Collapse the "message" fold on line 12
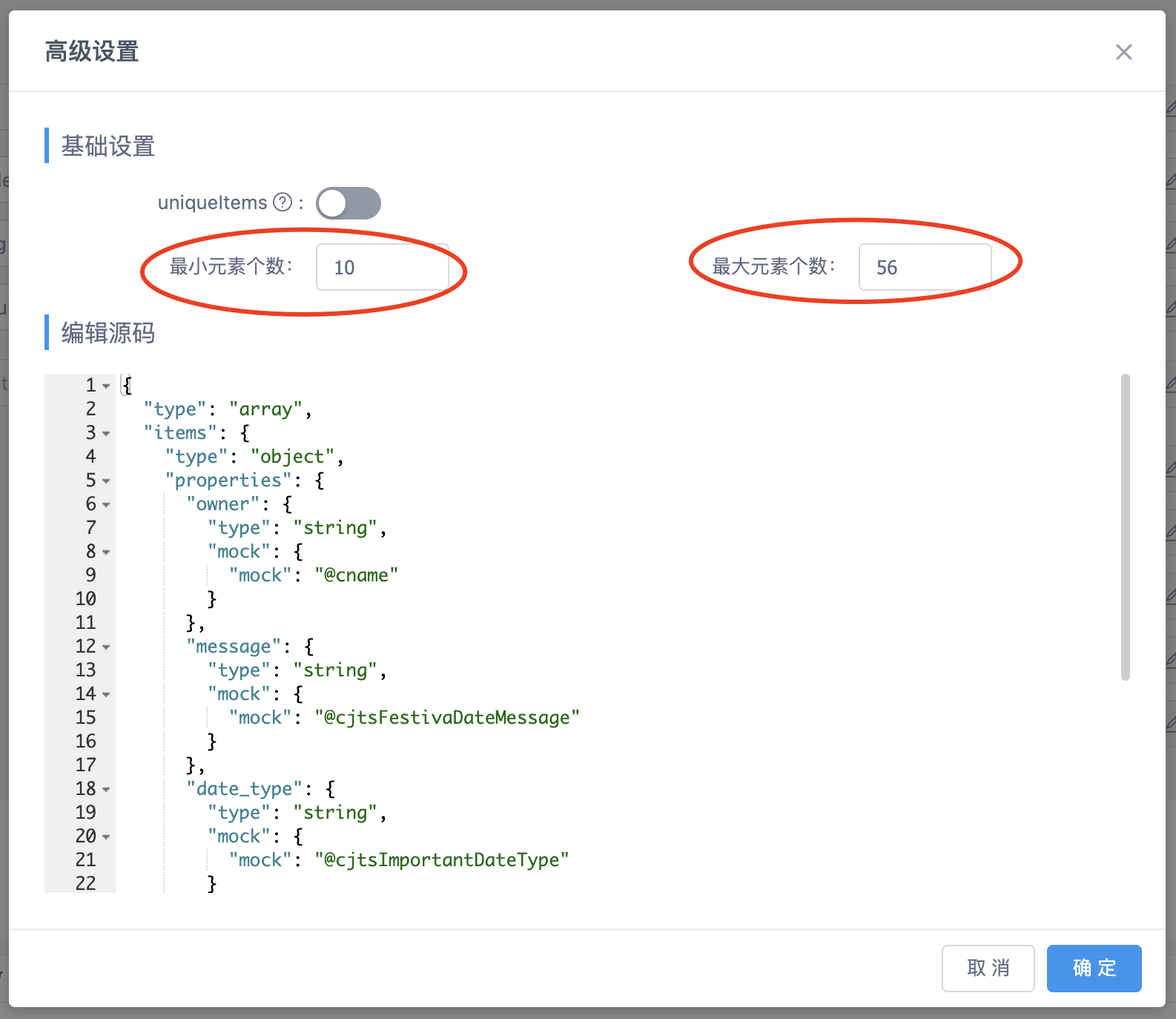1176x1019 pixels. pos(106,647)
